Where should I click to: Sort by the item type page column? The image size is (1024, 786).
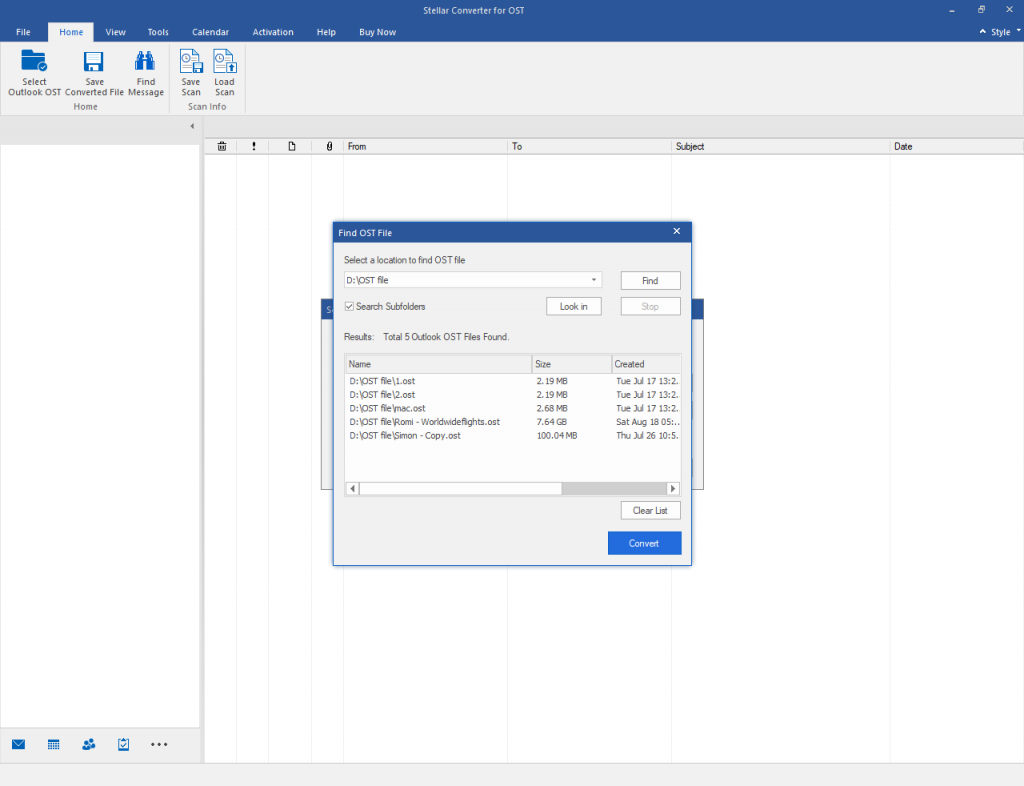(x=292, y=146)
